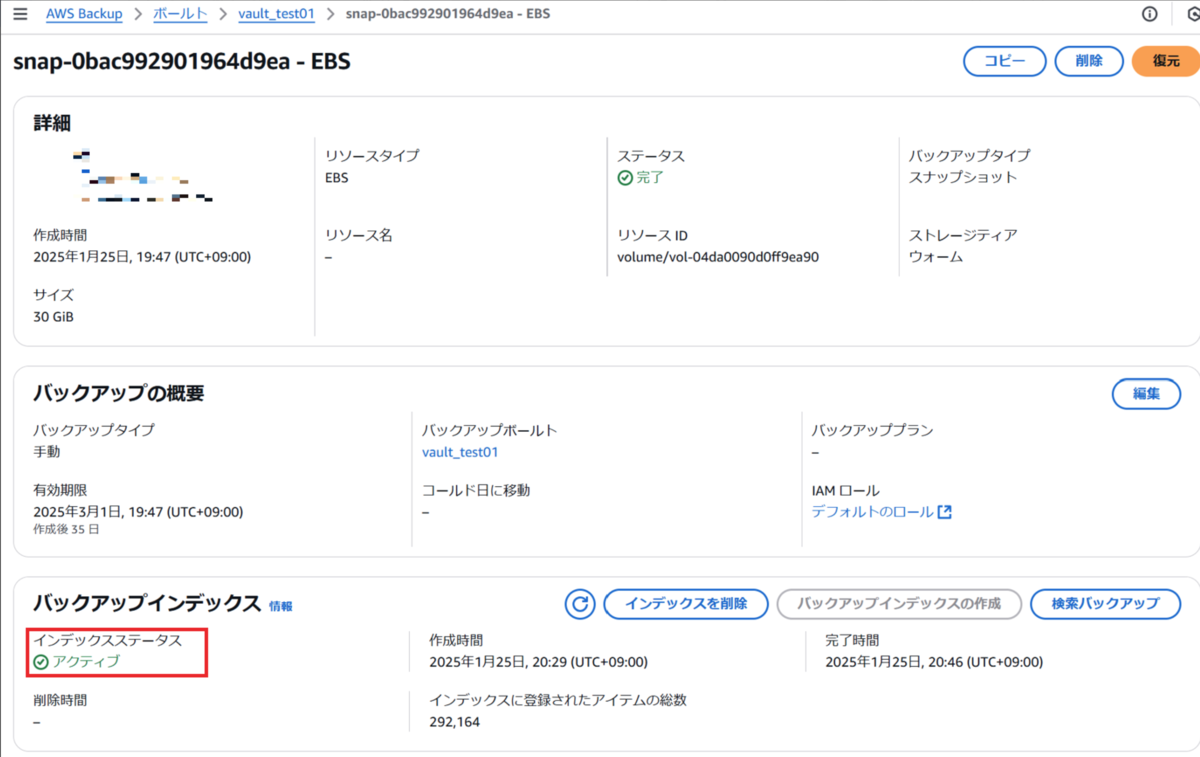Open the デフォルトのロール IAM role link

point(872,512)
